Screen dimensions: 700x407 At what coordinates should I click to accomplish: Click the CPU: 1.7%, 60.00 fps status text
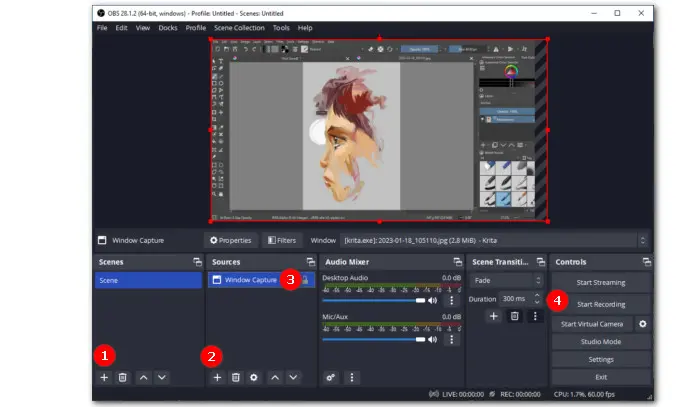click(x=584, y=395)
